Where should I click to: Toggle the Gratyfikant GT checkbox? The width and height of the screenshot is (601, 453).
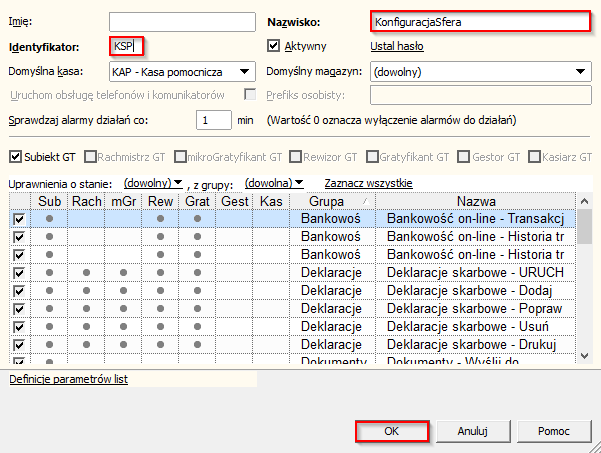coord(372,157)
